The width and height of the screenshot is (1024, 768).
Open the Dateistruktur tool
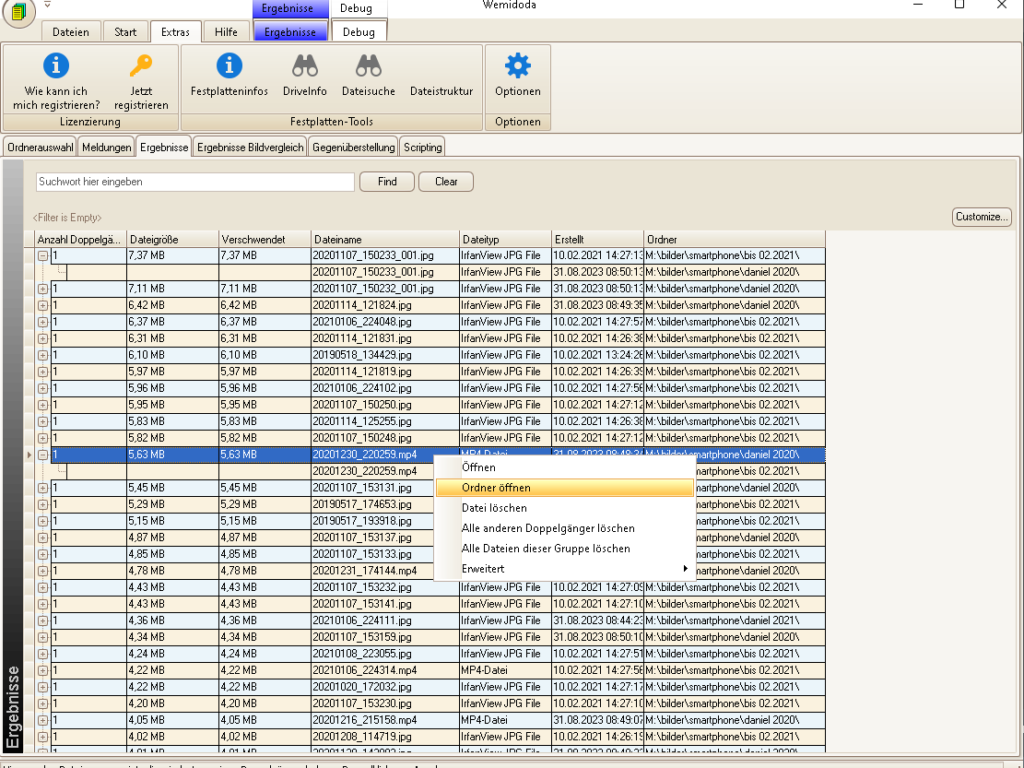pyautogui.click(x=441, y=90)
